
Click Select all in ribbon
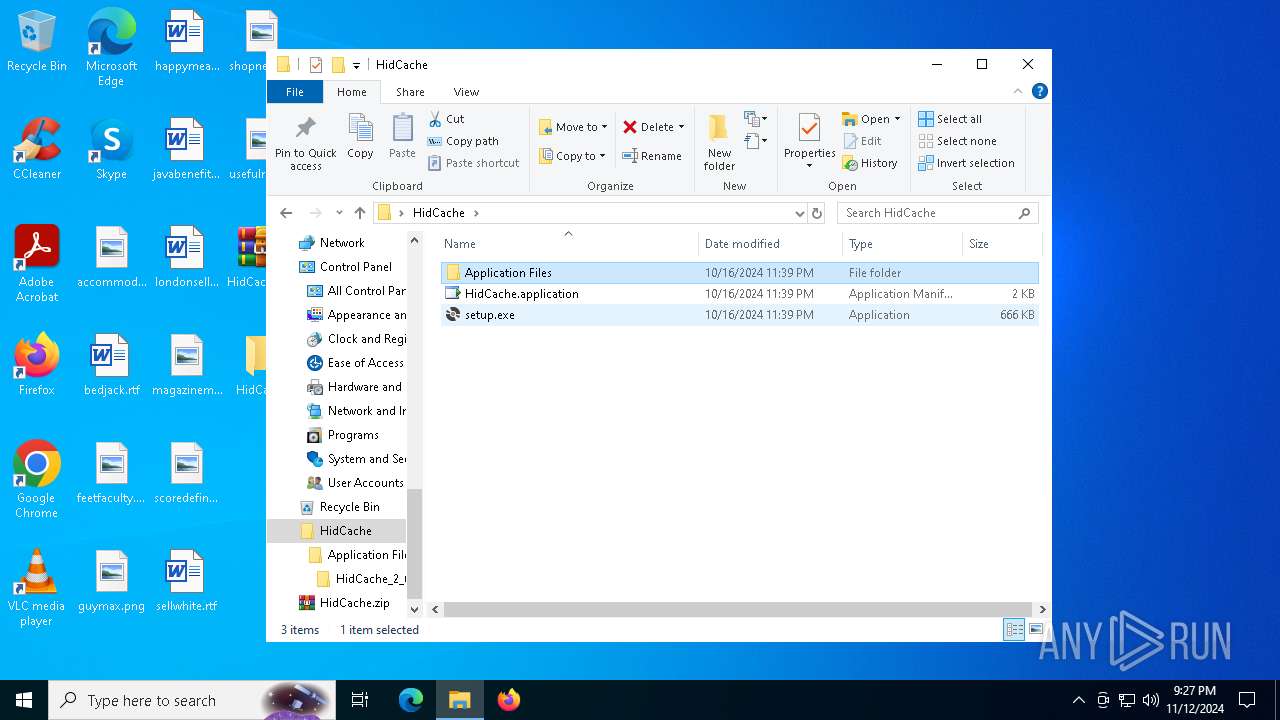point(950,119)
